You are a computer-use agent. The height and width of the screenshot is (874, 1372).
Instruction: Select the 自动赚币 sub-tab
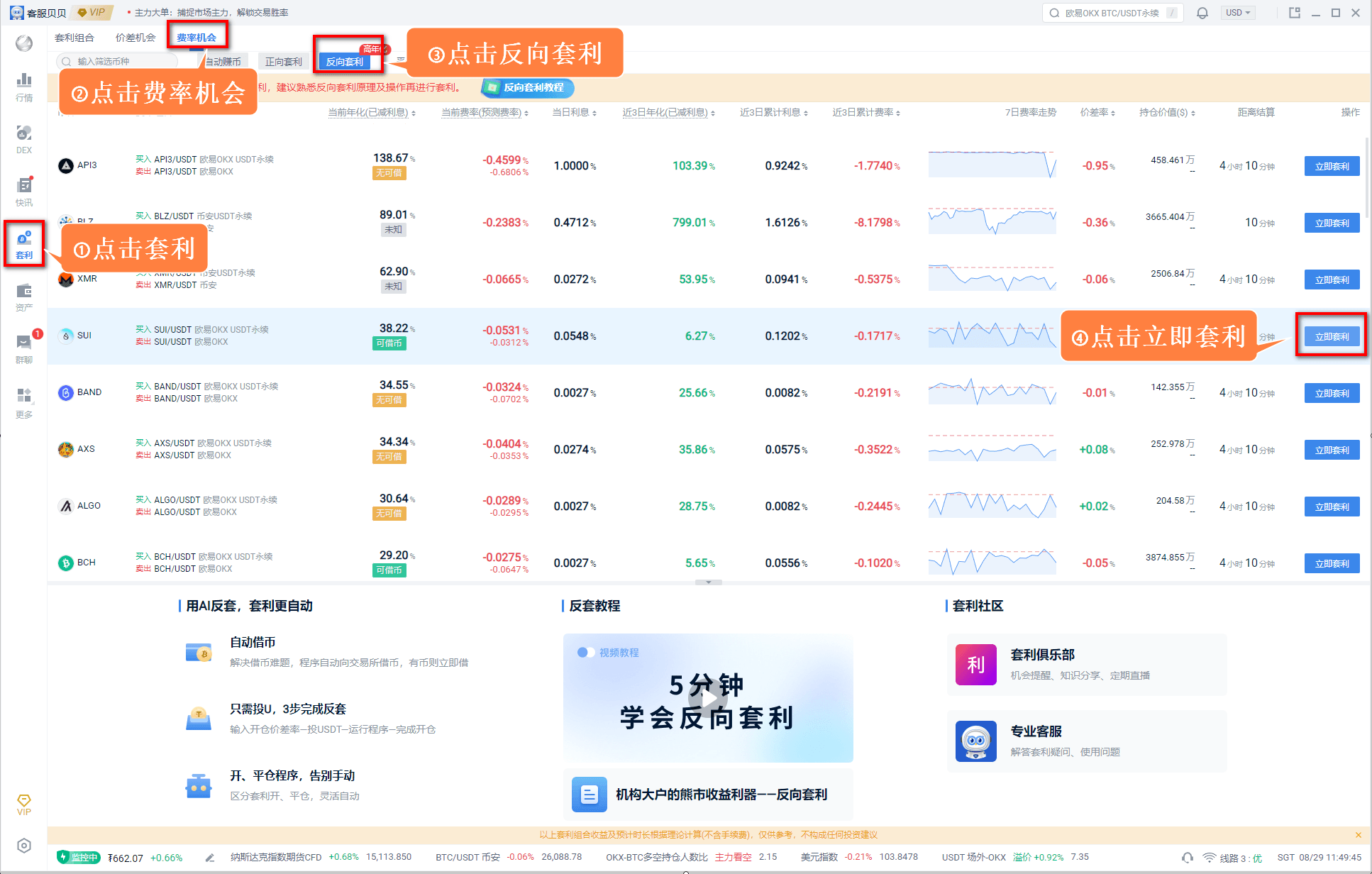coord(223,62)
